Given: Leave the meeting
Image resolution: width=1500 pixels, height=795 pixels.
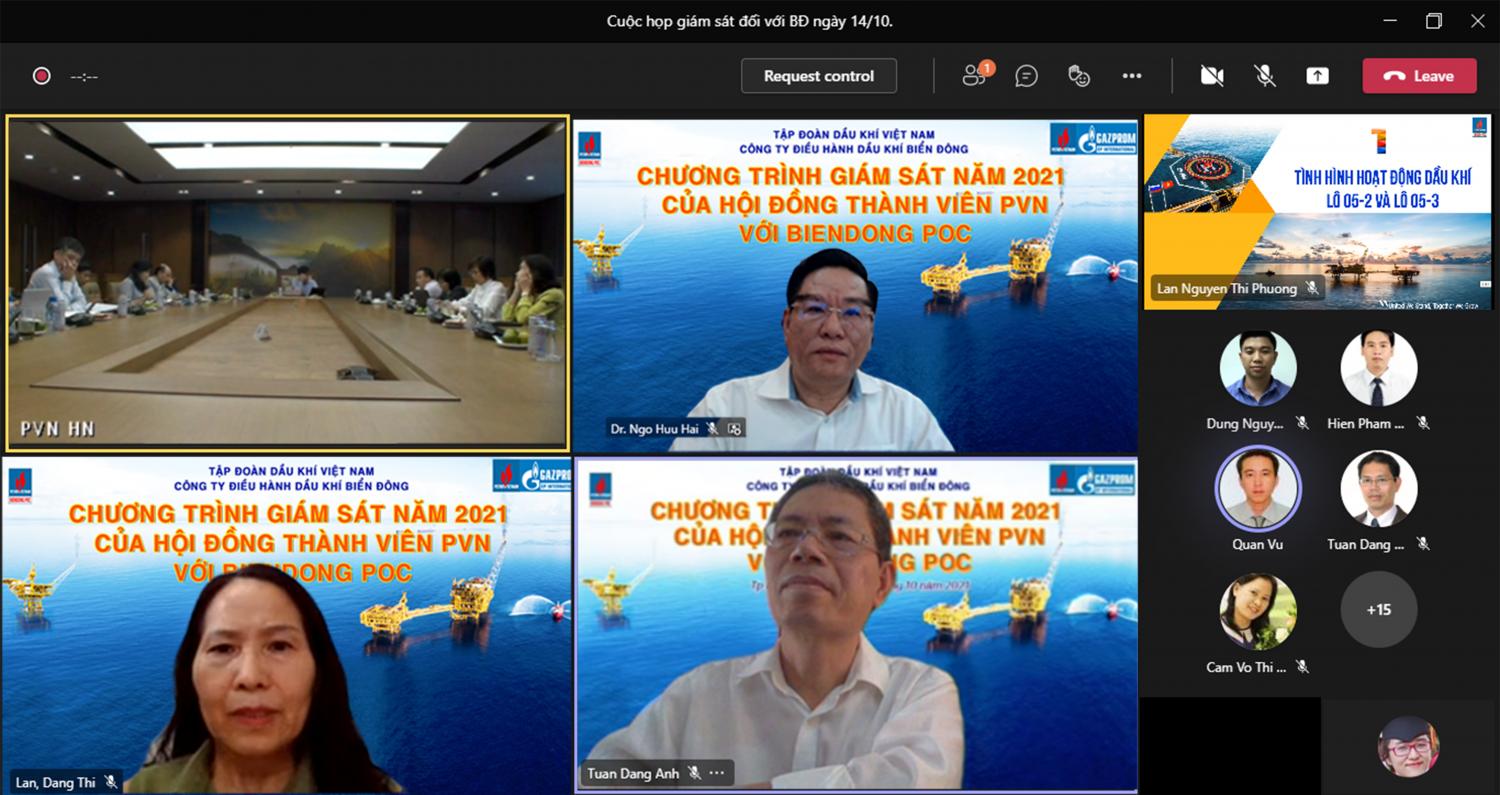Looking at the screenshot, I should pos(1419,76).
